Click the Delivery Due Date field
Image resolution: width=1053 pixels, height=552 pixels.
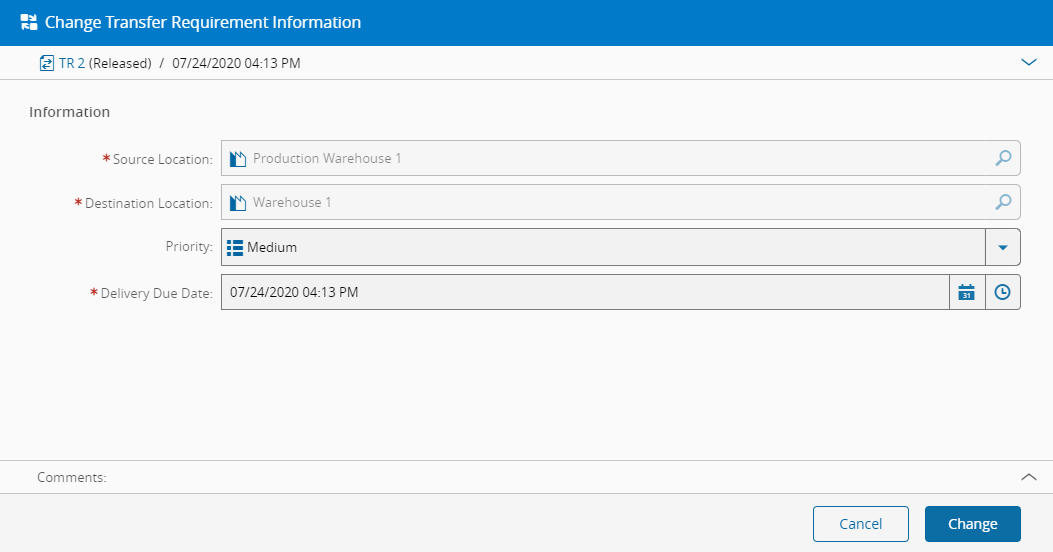580,292
